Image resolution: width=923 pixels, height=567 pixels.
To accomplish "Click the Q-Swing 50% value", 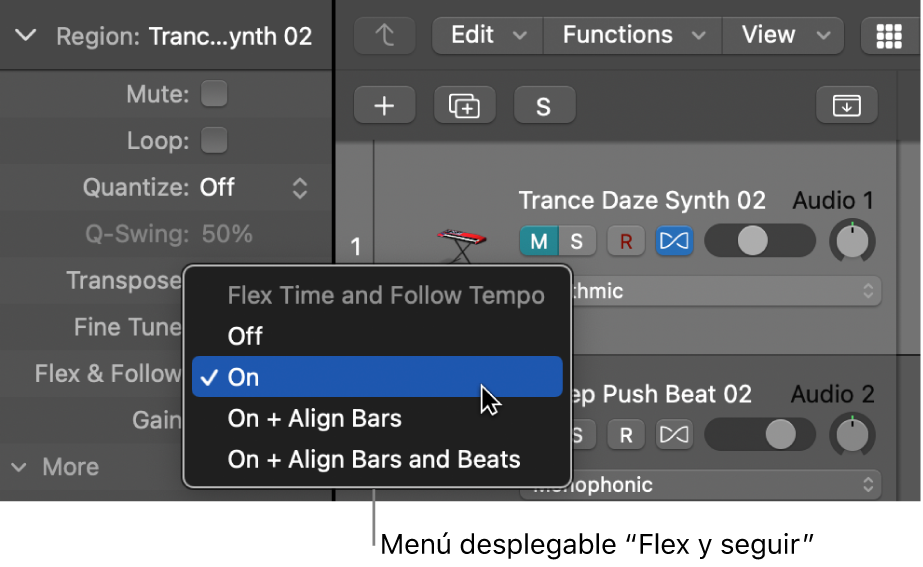I will pyautogui.click(x=227, y=234).
